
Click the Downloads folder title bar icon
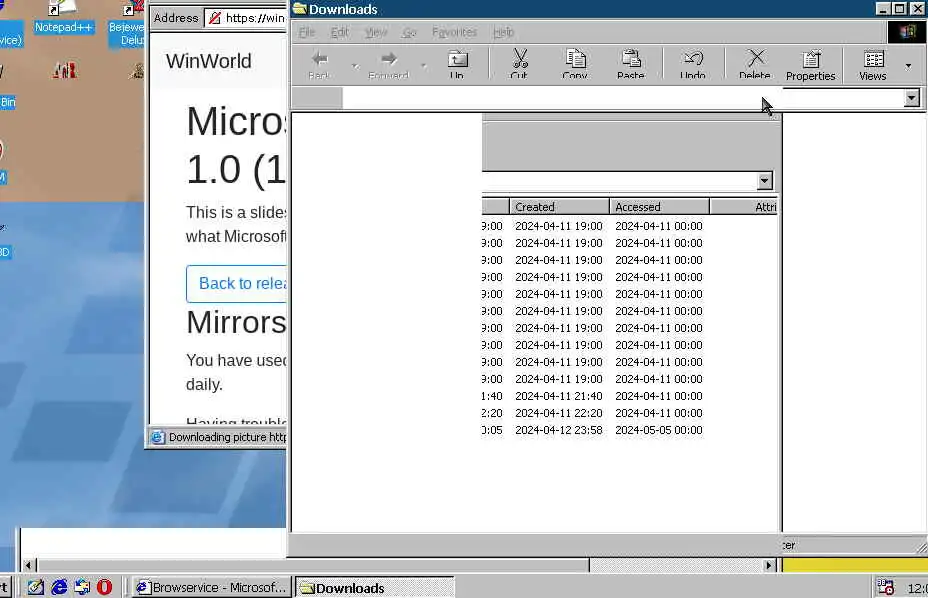tap(299, 8)
